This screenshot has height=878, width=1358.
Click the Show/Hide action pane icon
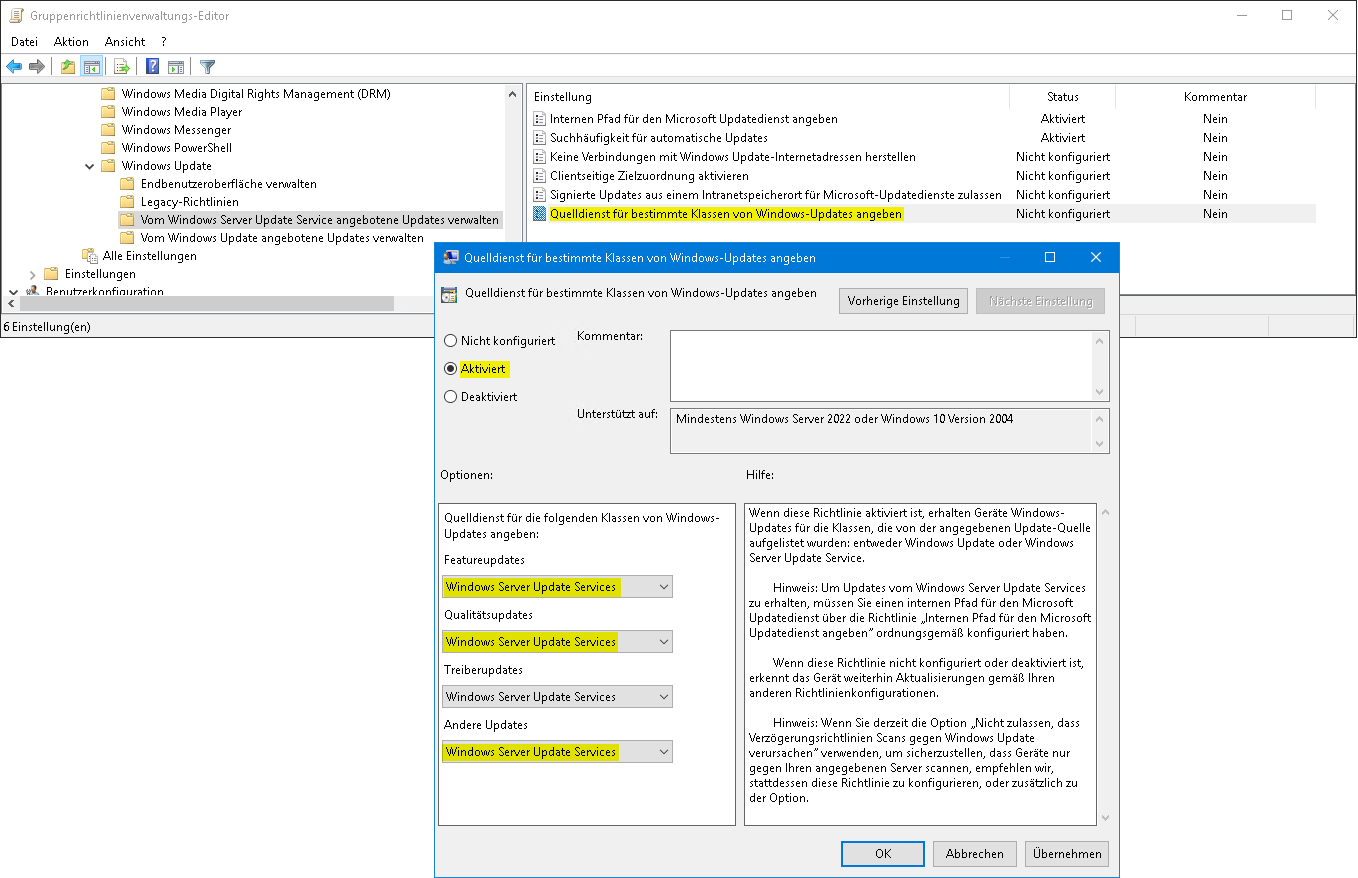pyautogui.click(x=176, y=67)
